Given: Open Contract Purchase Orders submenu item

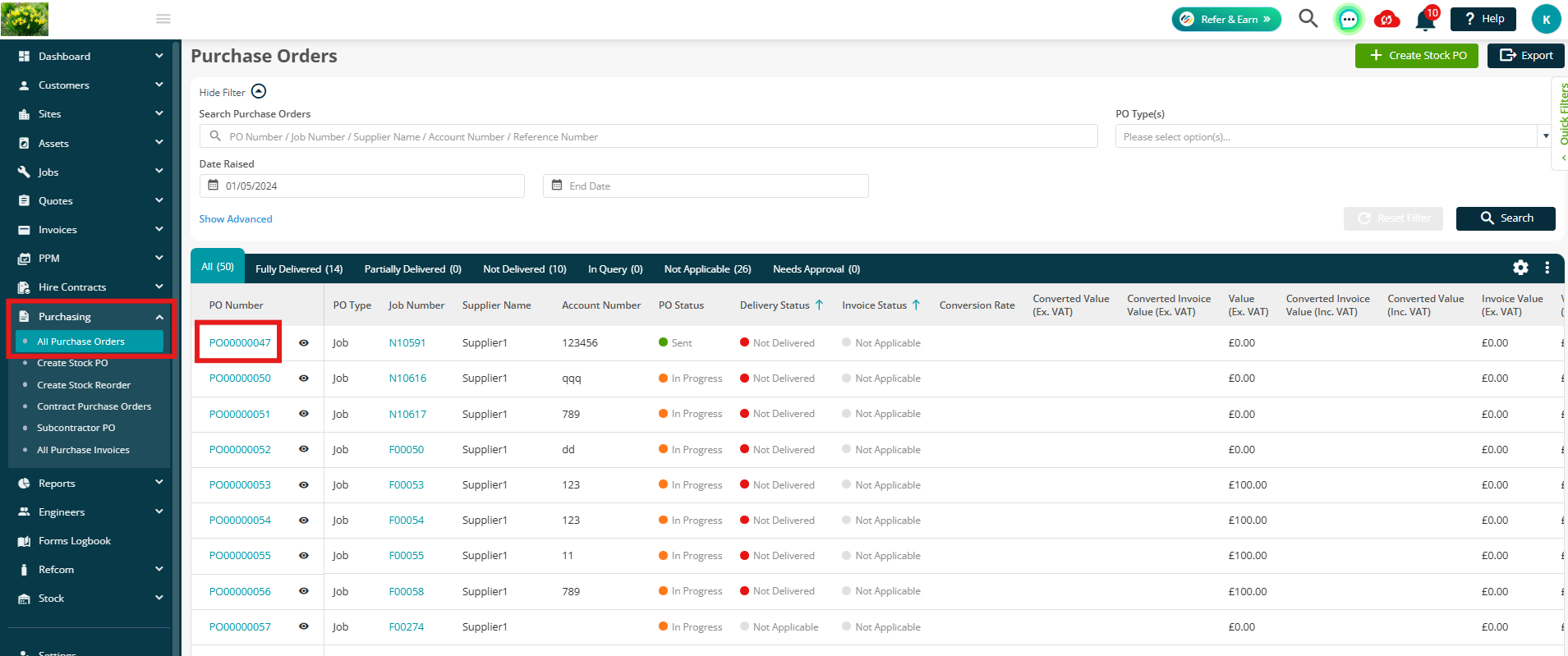Looking at the screenshot, I should 94,406.
